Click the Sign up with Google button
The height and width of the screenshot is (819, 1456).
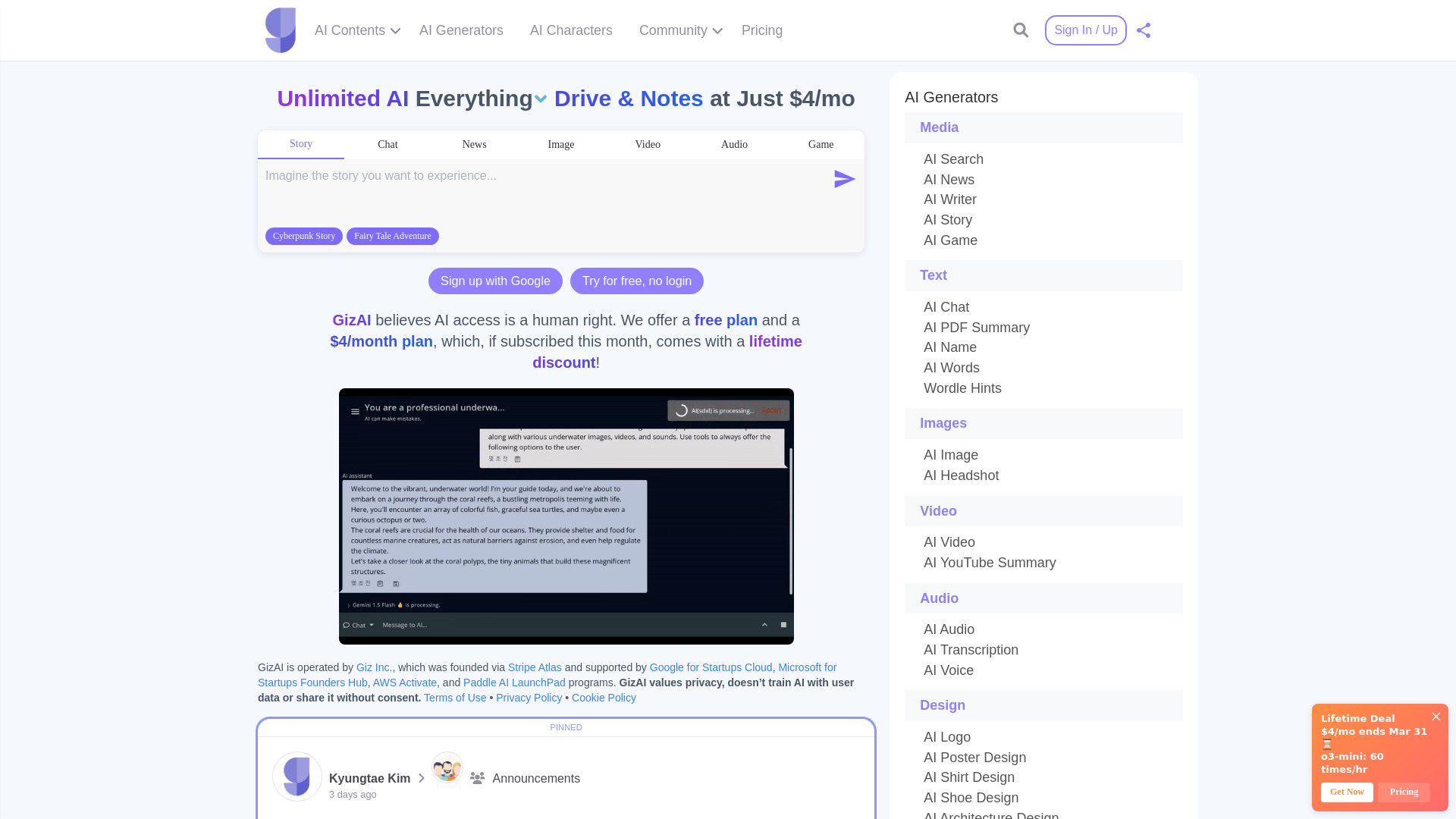point(495,280)
